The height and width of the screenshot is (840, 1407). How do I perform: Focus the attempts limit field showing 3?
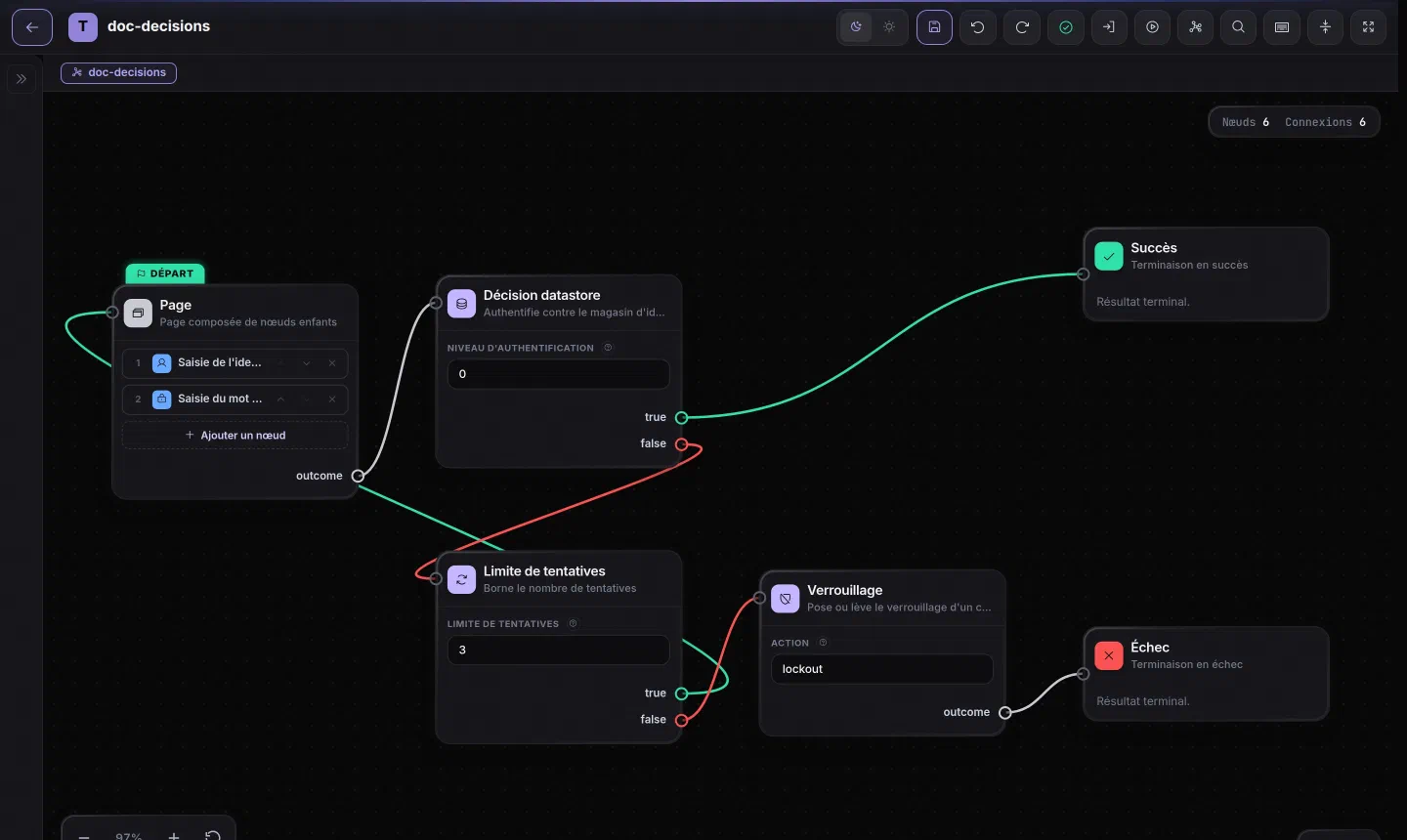click(x=558, y=651)
